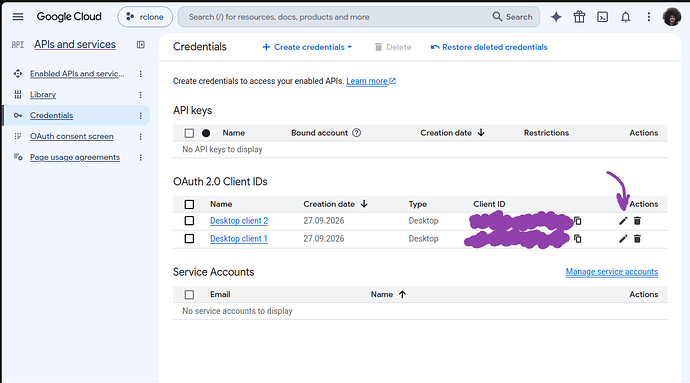This screenshot has width=690, height=383.
Task: Click the OAuth table Client ID column header
Action: 489,204
